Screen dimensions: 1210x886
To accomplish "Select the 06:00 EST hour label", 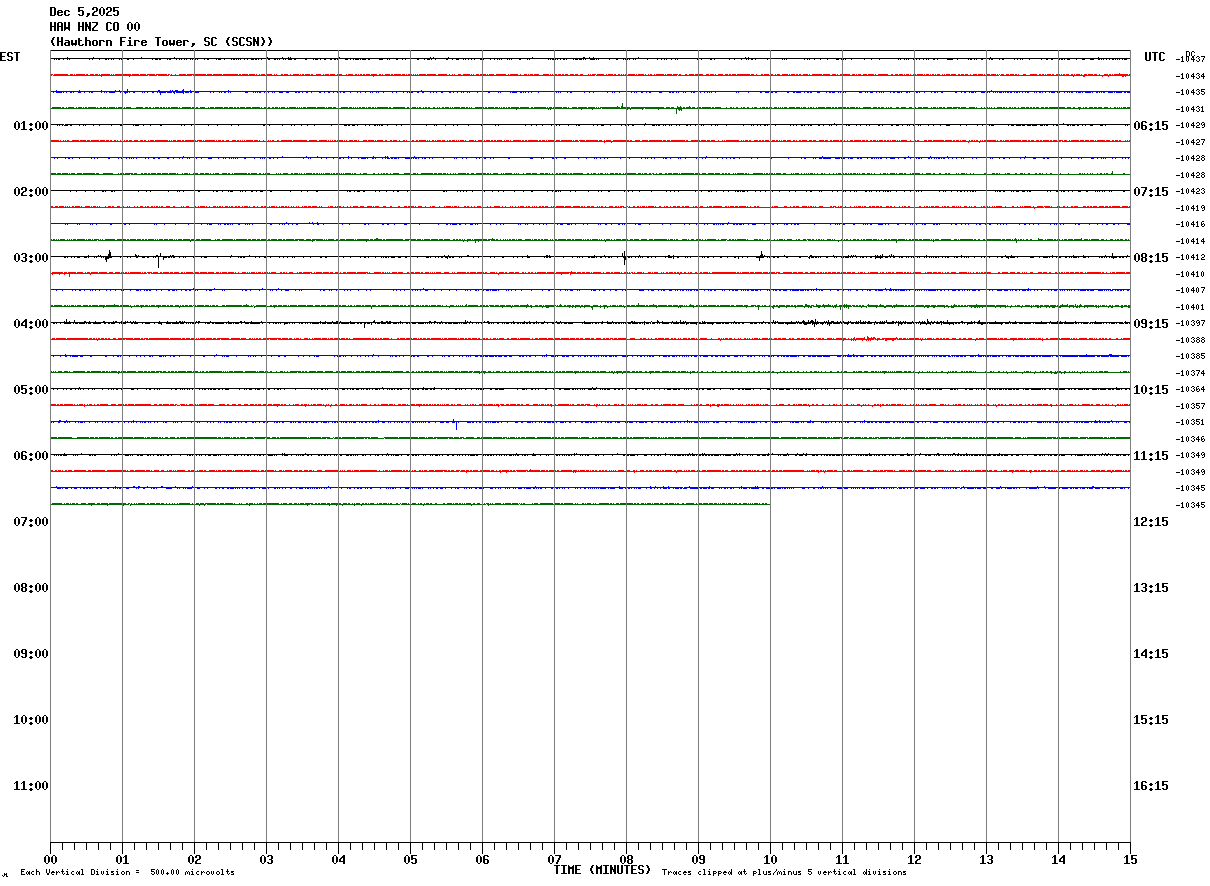I will click(31, 456).
